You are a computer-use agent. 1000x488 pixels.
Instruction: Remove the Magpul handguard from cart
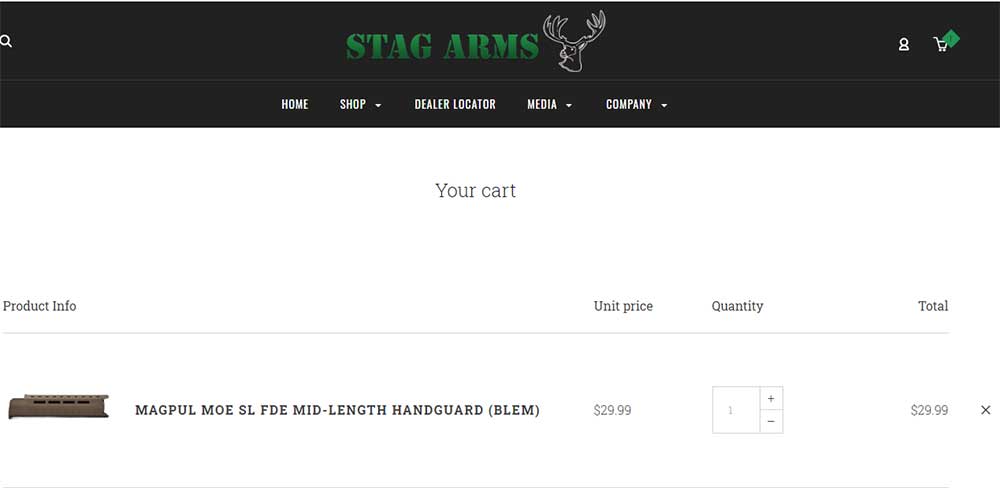pos(986,410)
